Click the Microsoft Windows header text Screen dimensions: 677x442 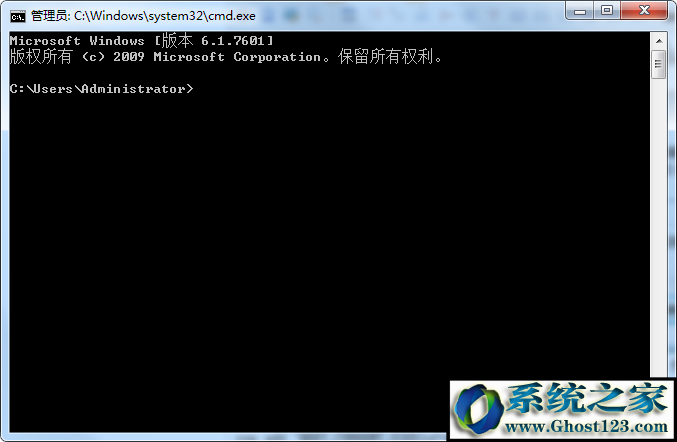(x=77, y=41)
